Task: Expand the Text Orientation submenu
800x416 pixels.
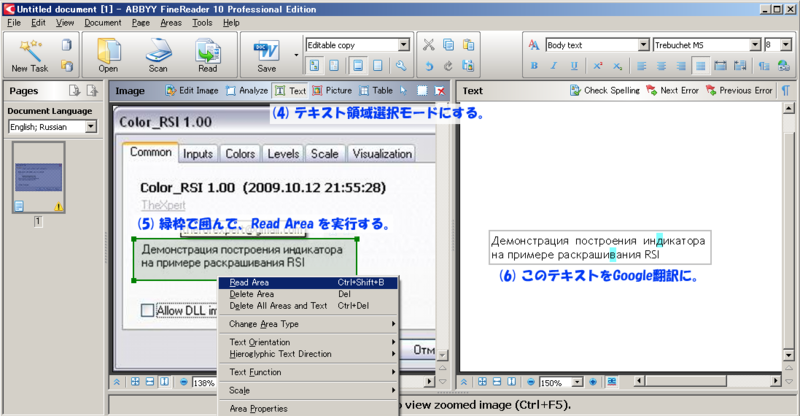Action: coord(308,341)
